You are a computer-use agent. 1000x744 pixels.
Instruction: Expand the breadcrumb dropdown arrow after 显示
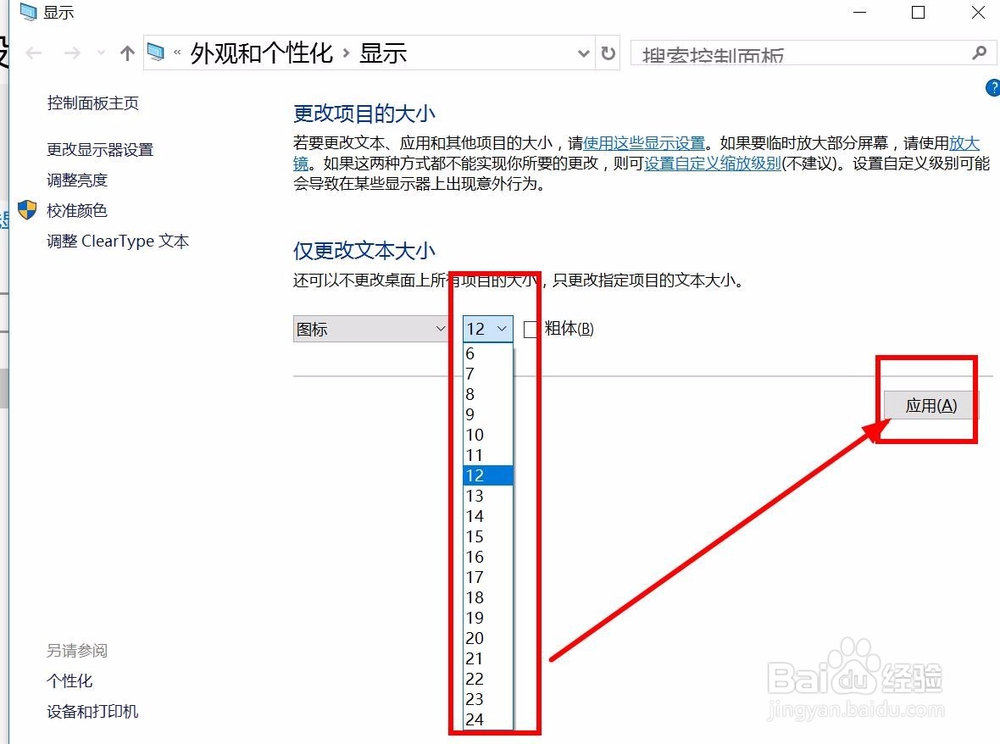coord(583,53)
